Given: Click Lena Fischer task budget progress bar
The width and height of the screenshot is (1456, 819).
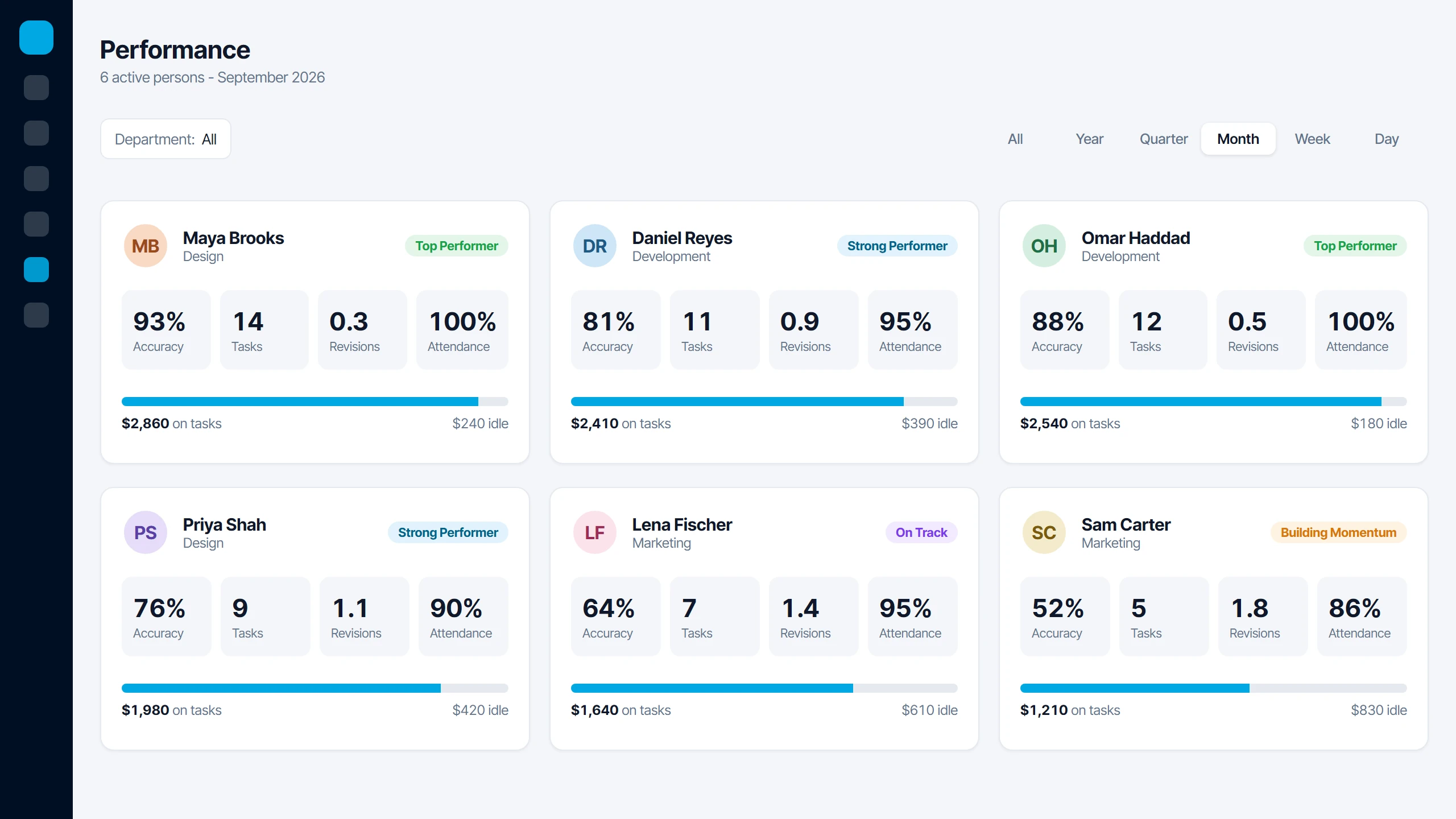Looking at the screenshot, I should [764, 688].
